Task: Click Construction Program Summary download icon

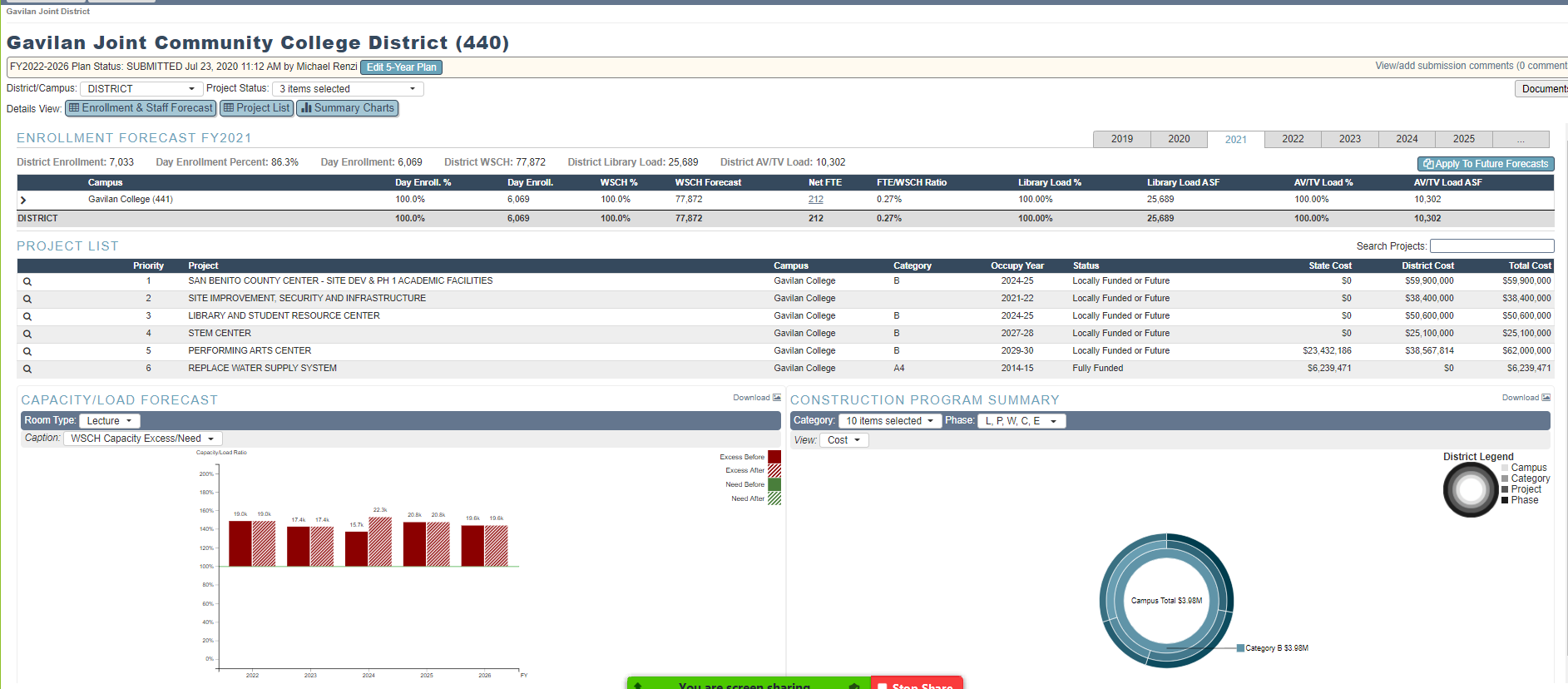Action: click(x=1546, y=398)
